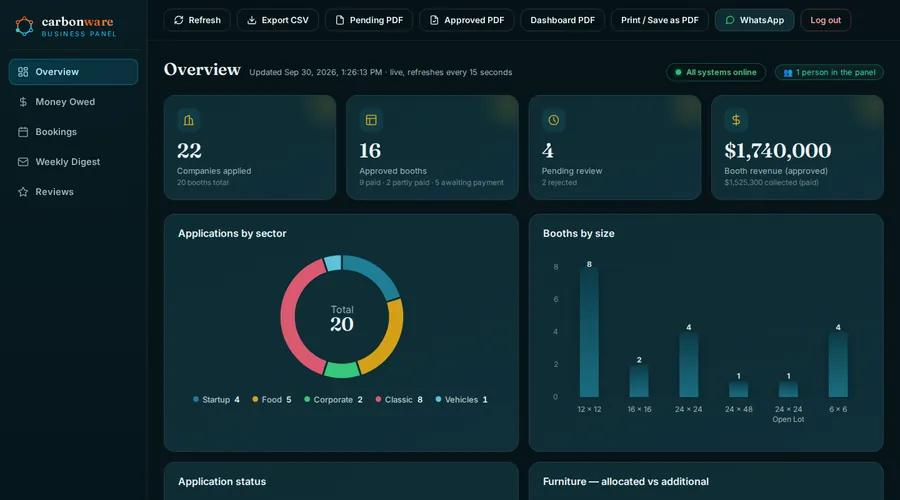Click the green Corporate donut segment
This screenshot has width=900, height=500.
pos(342,370)
